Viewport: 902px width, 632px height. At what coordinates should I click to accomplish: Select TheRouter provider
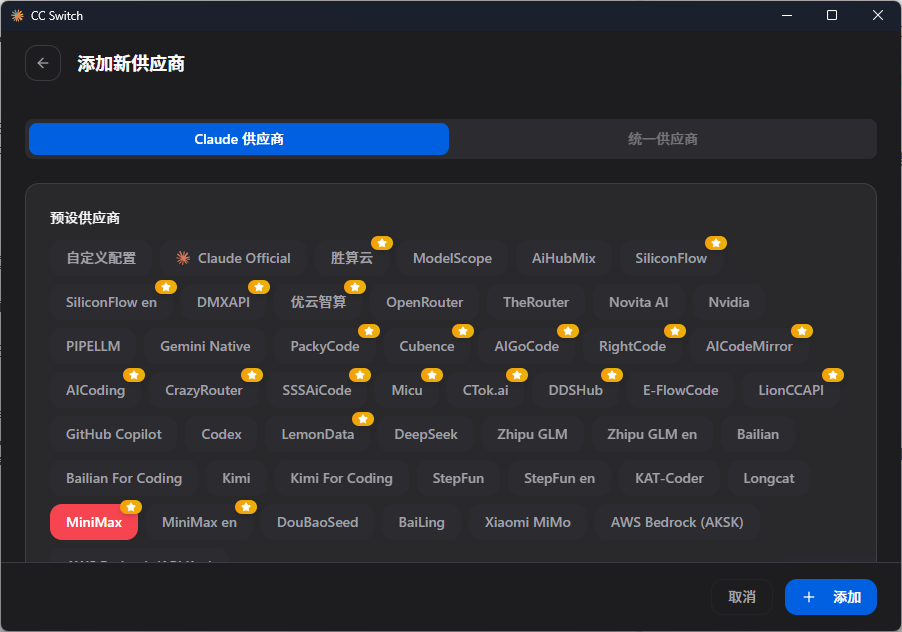point(536,302)
